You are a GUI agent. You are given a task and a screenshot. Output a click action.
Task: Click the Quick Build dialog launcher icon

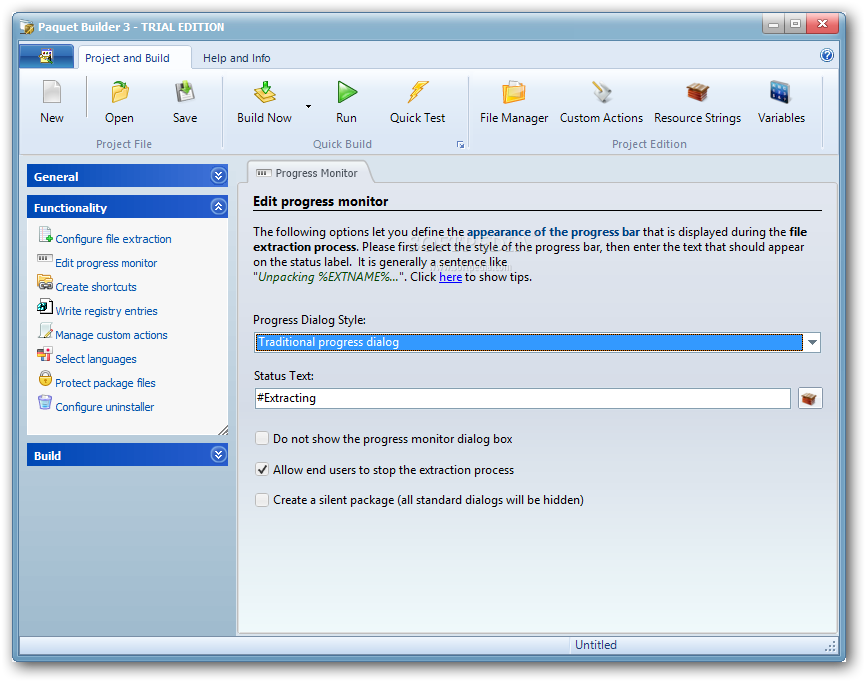[460, 145]
